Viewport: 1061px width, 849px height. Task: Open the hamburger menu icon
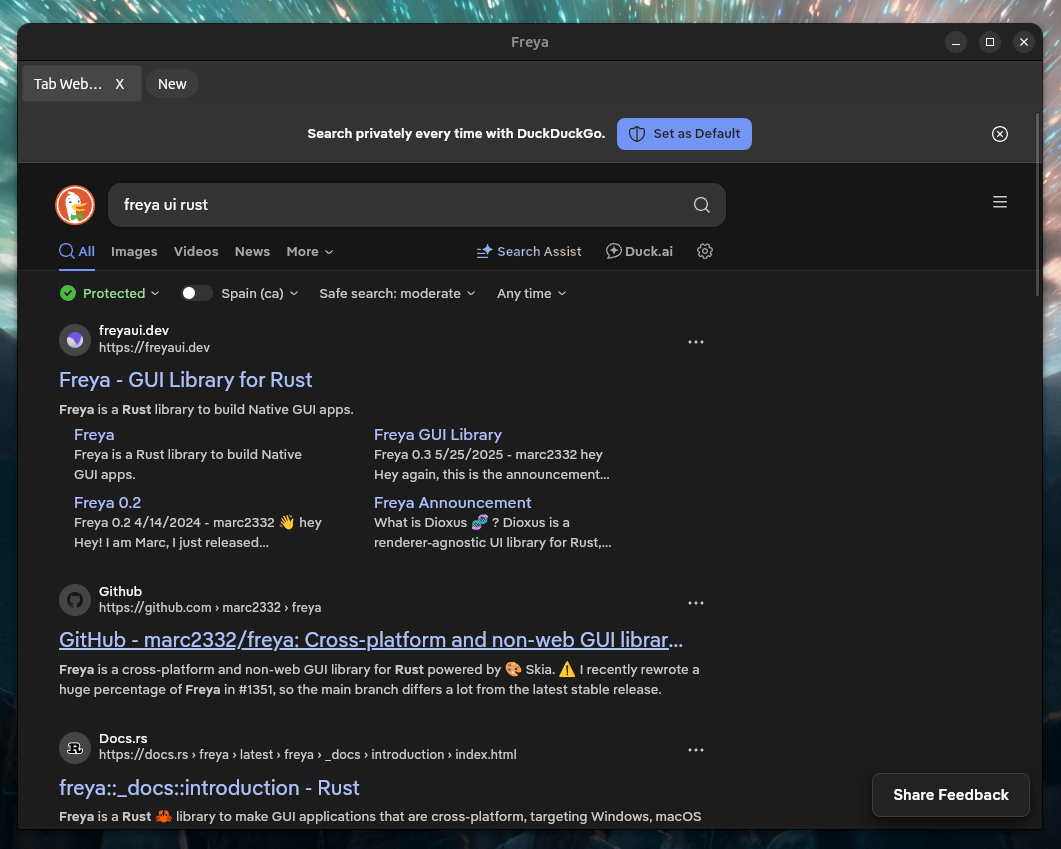pyautogui.click(x=999, y=203)
